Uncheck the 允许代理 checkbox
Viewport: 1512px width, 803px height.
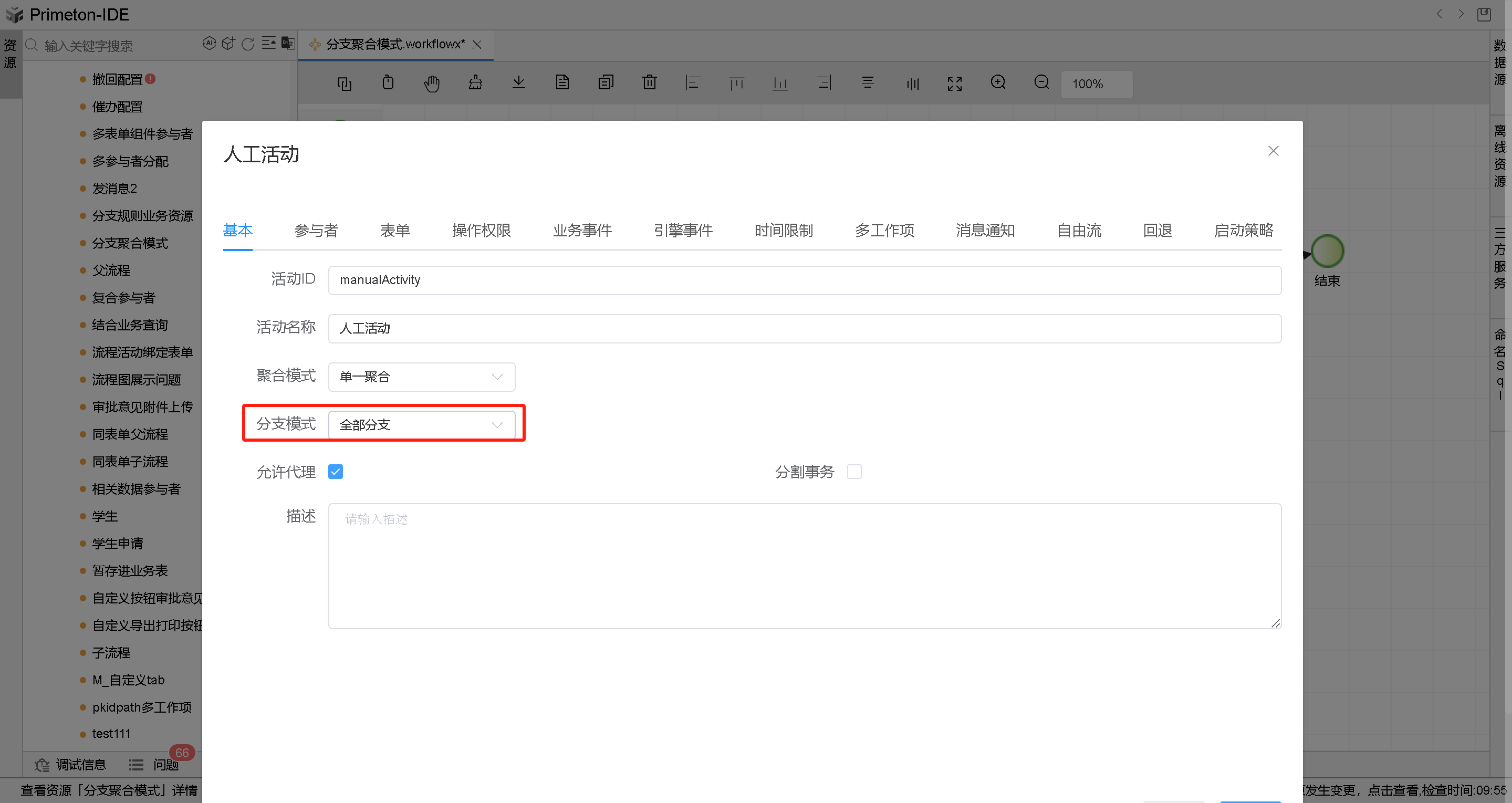pyautogui.click(x=336, y=472)
